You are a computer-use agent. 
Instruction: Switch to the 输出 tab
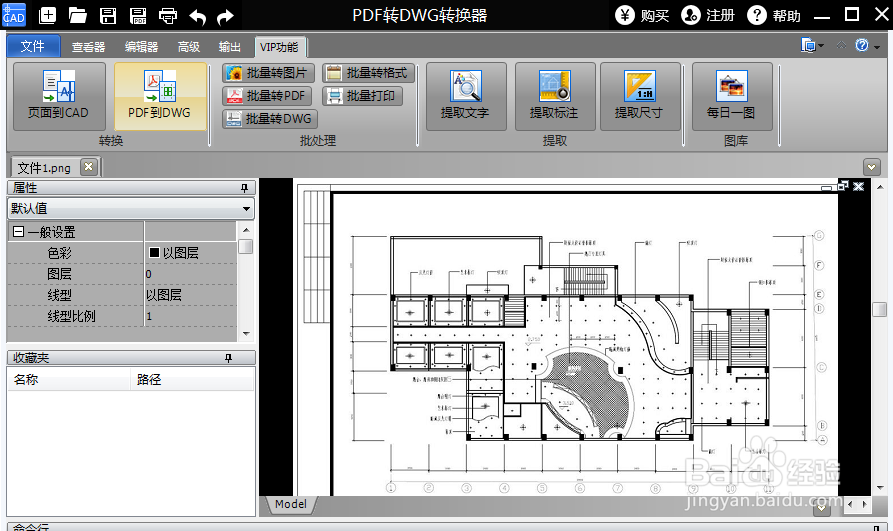pyautogui.click(x=230, y=47)
